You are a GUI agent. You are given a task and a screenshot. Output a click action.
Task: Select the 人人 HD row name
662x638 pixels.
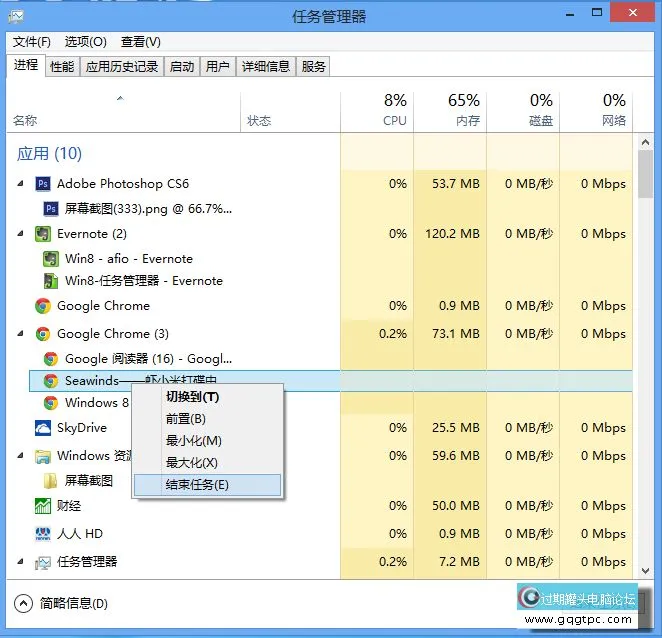coord(80,534)
